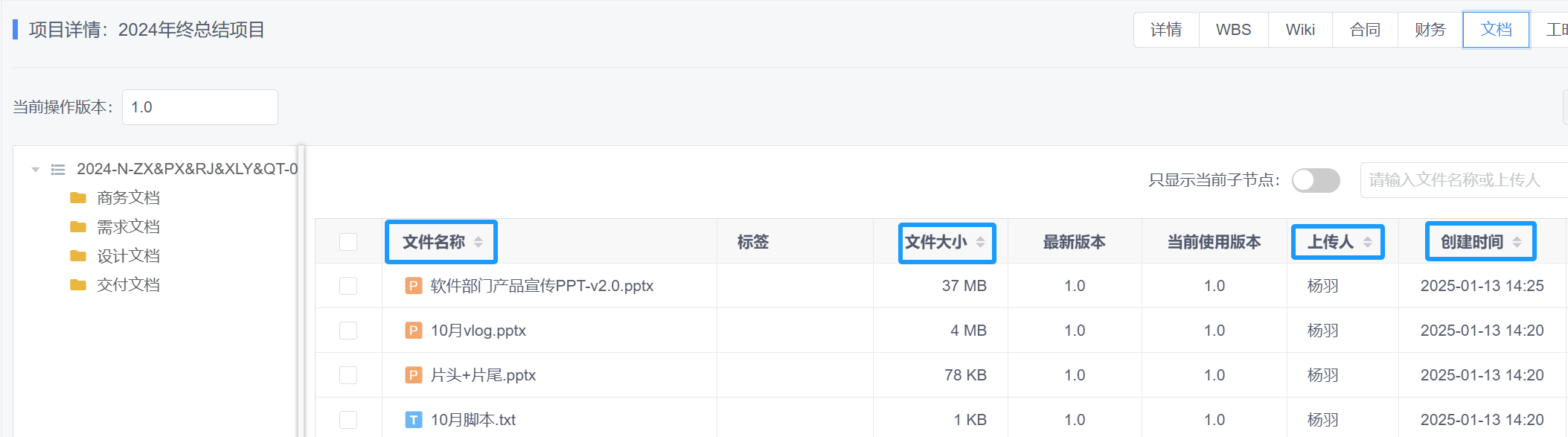Screen dimensions: 1568x437
Task: Click the 商务文档 folder icon
Action: (x=78, y=197)
